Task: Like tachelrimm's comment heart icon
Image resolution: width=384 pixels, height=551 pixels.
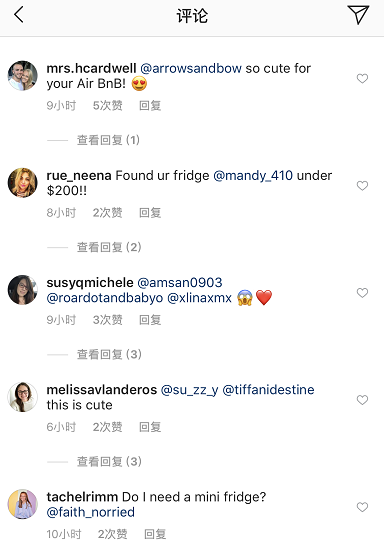Action: (x=362, y=507)
